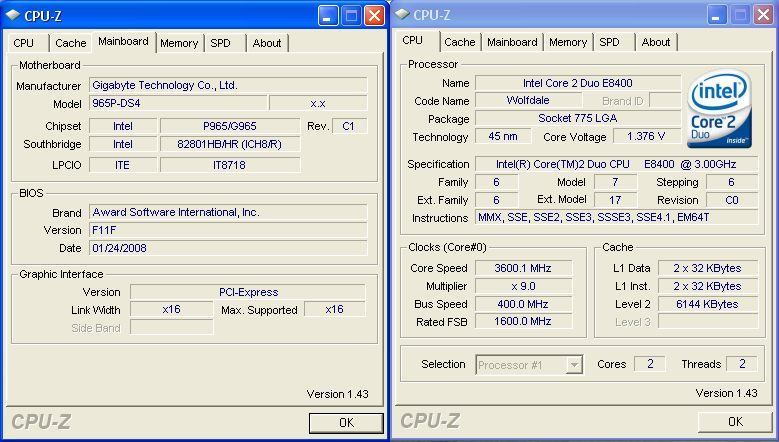This screenshot has height=442, width=779.
Task: Open the Cache tab in left window
Action: click(x=71, y=43)
